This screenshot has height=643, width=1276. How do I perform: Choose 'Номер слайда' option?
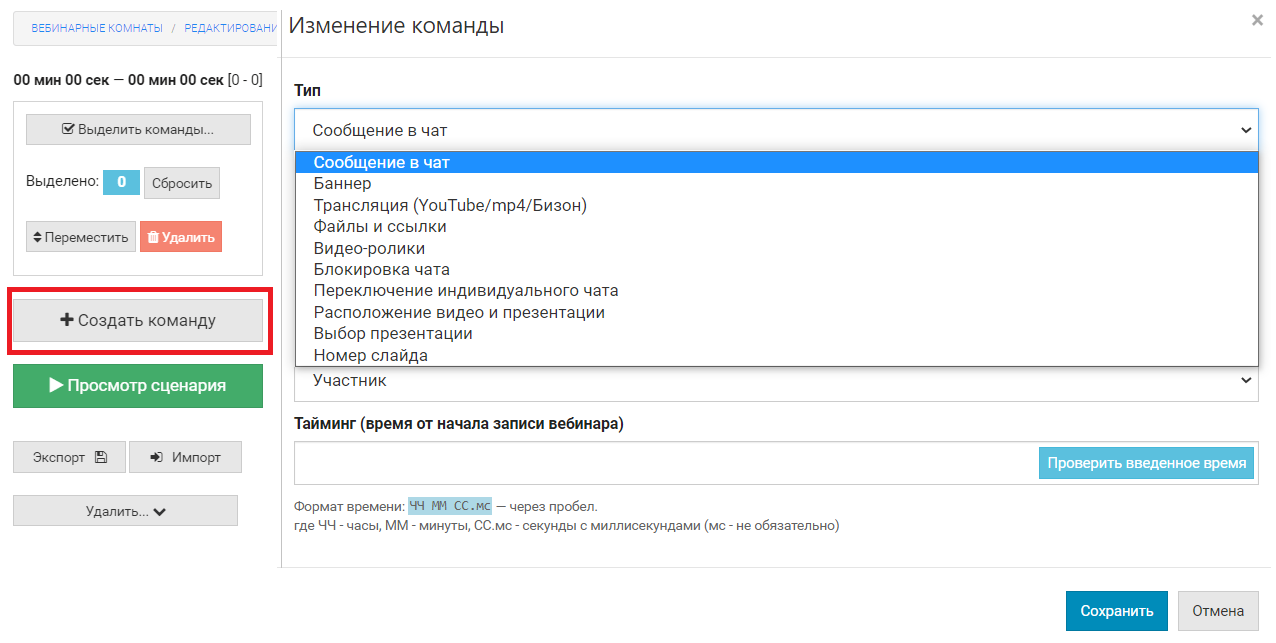[370, 356]
